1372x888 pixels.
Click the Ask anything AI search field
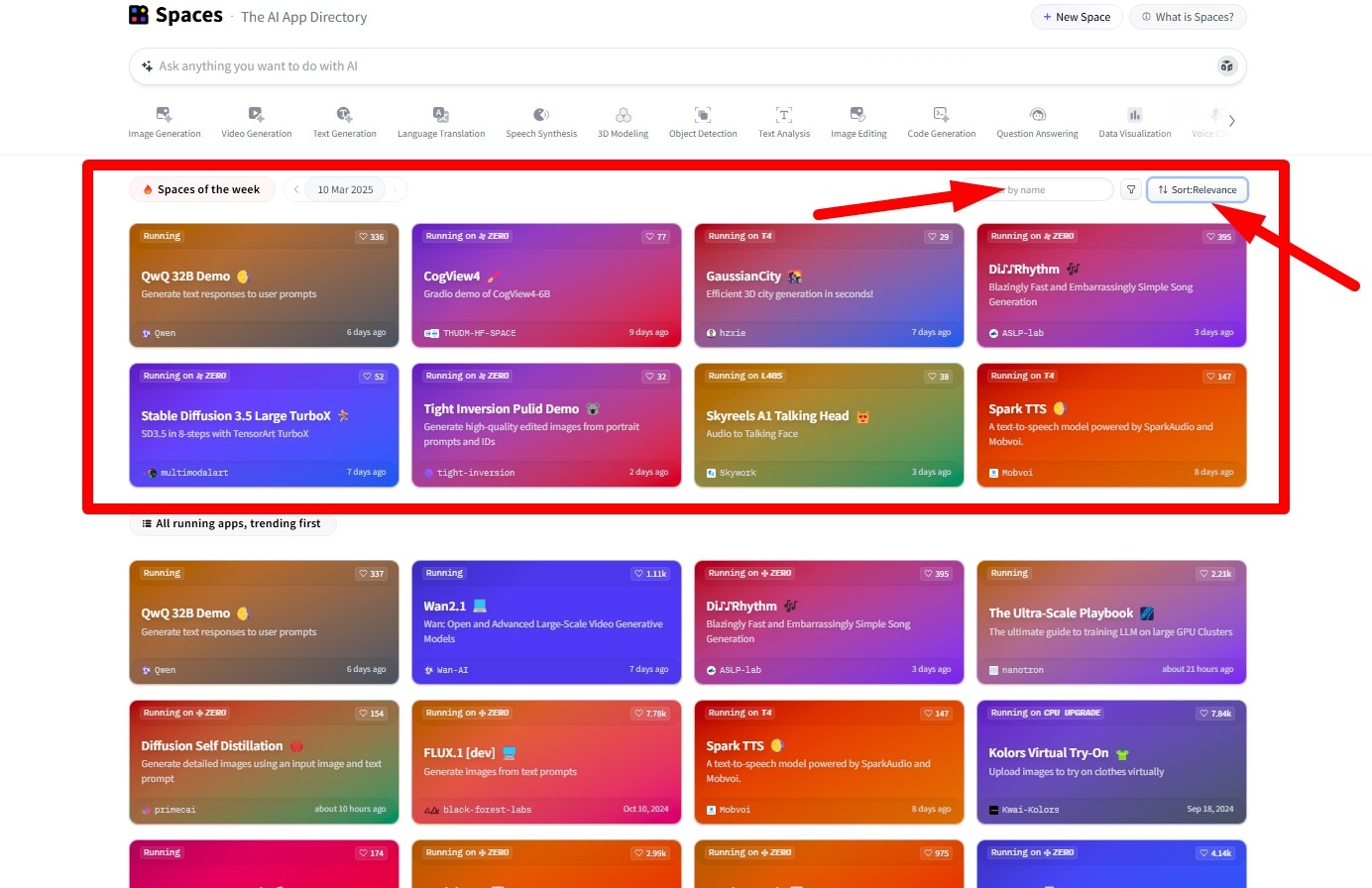687,66
